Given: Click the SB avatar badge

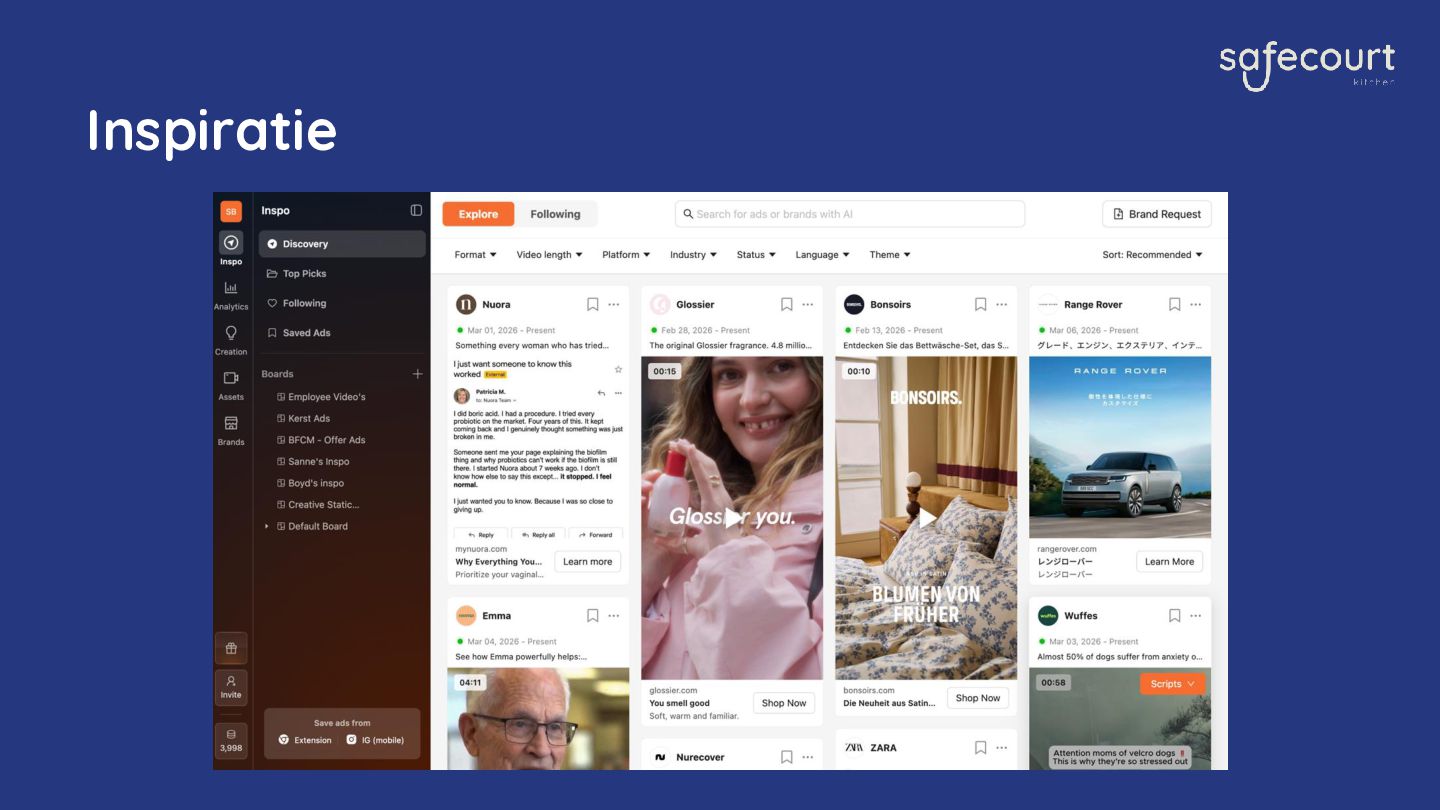Looking at the screenshot, I should pos(231,211).
